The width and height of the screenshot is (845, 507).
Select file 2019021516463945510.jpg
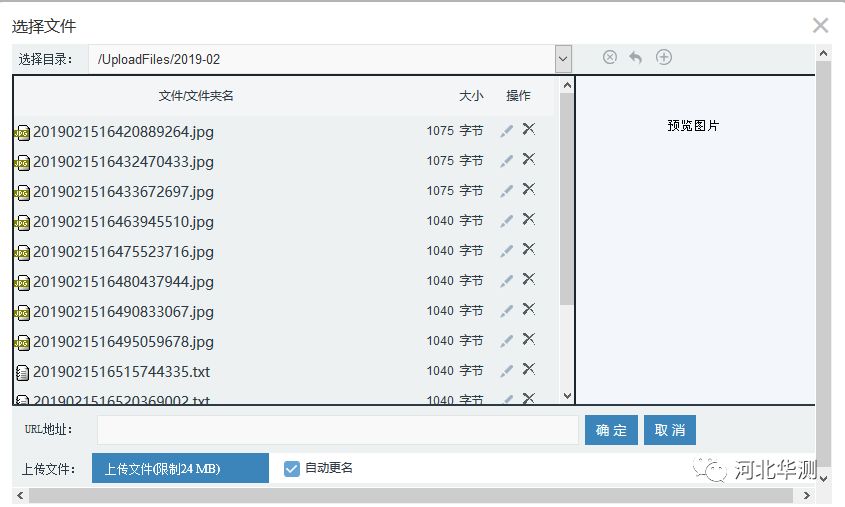(x=123, y=222)
